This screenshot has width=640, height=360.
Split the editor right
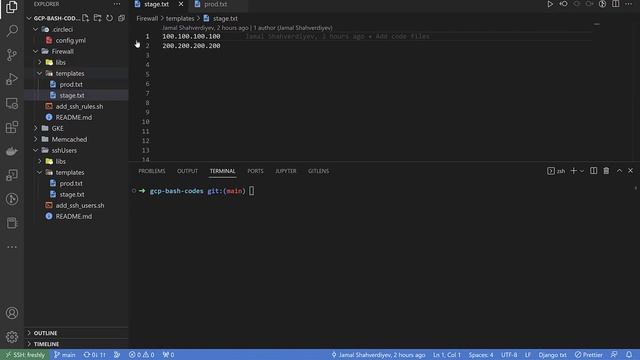coord(616,4)
